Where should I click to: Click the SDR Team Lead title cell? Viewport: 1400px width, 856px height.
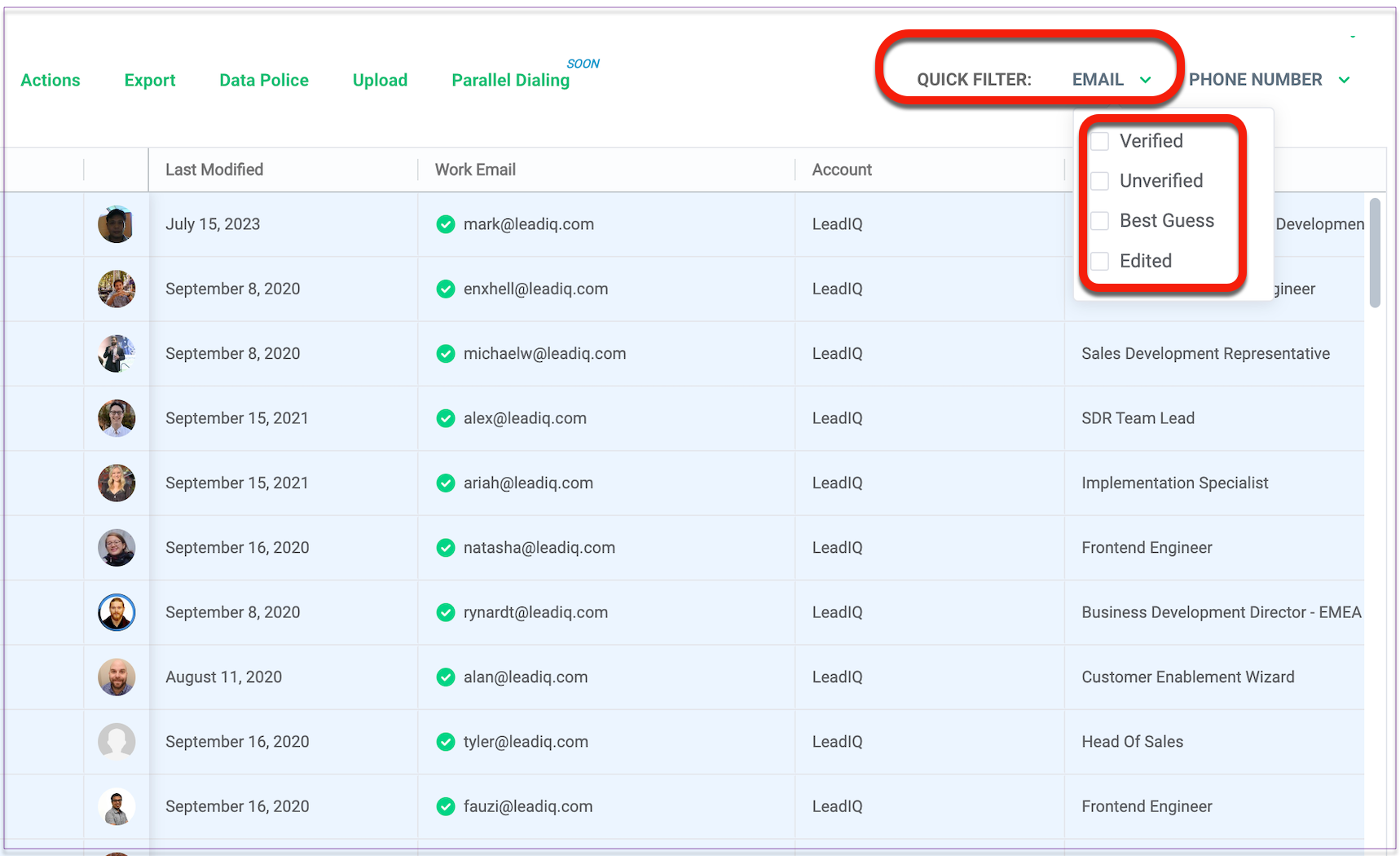tap(1138, 418)
